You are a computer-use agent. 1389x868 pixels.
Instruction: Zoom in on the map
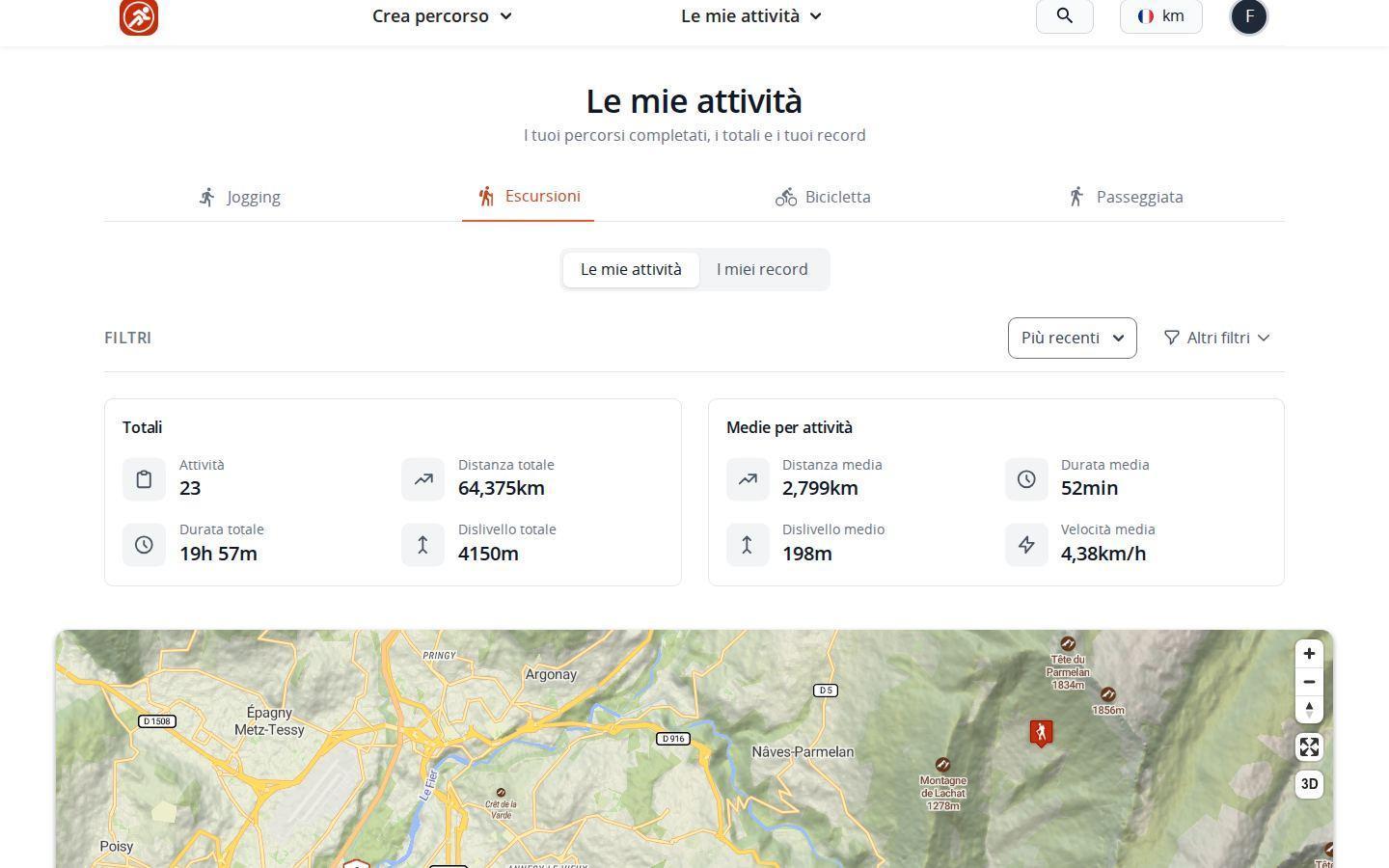pos(1309,654)
